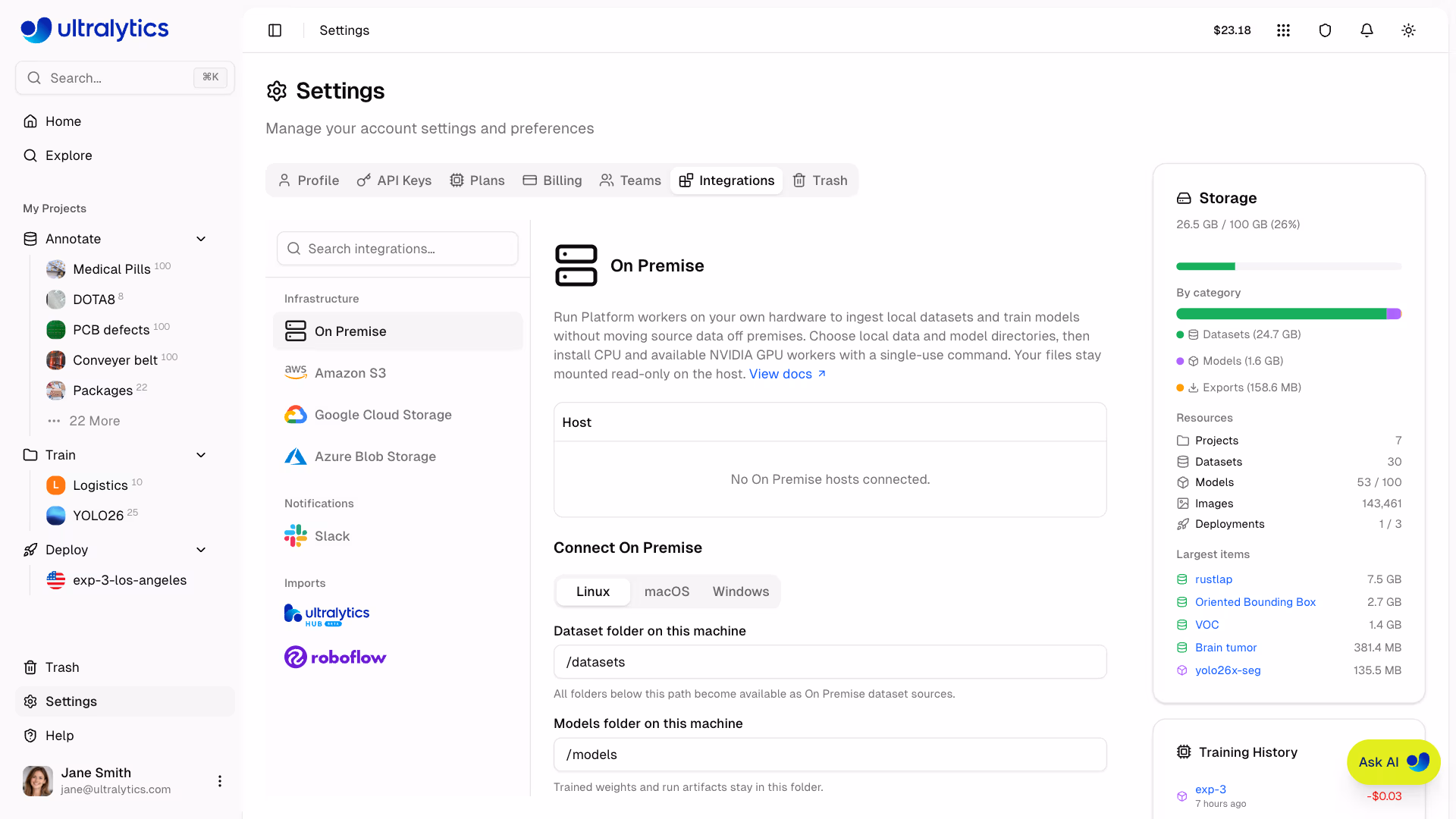This screenshot has height=819, width=1456.
Task: Open Google Cloud Storage integration
Action: coord(398,415)
